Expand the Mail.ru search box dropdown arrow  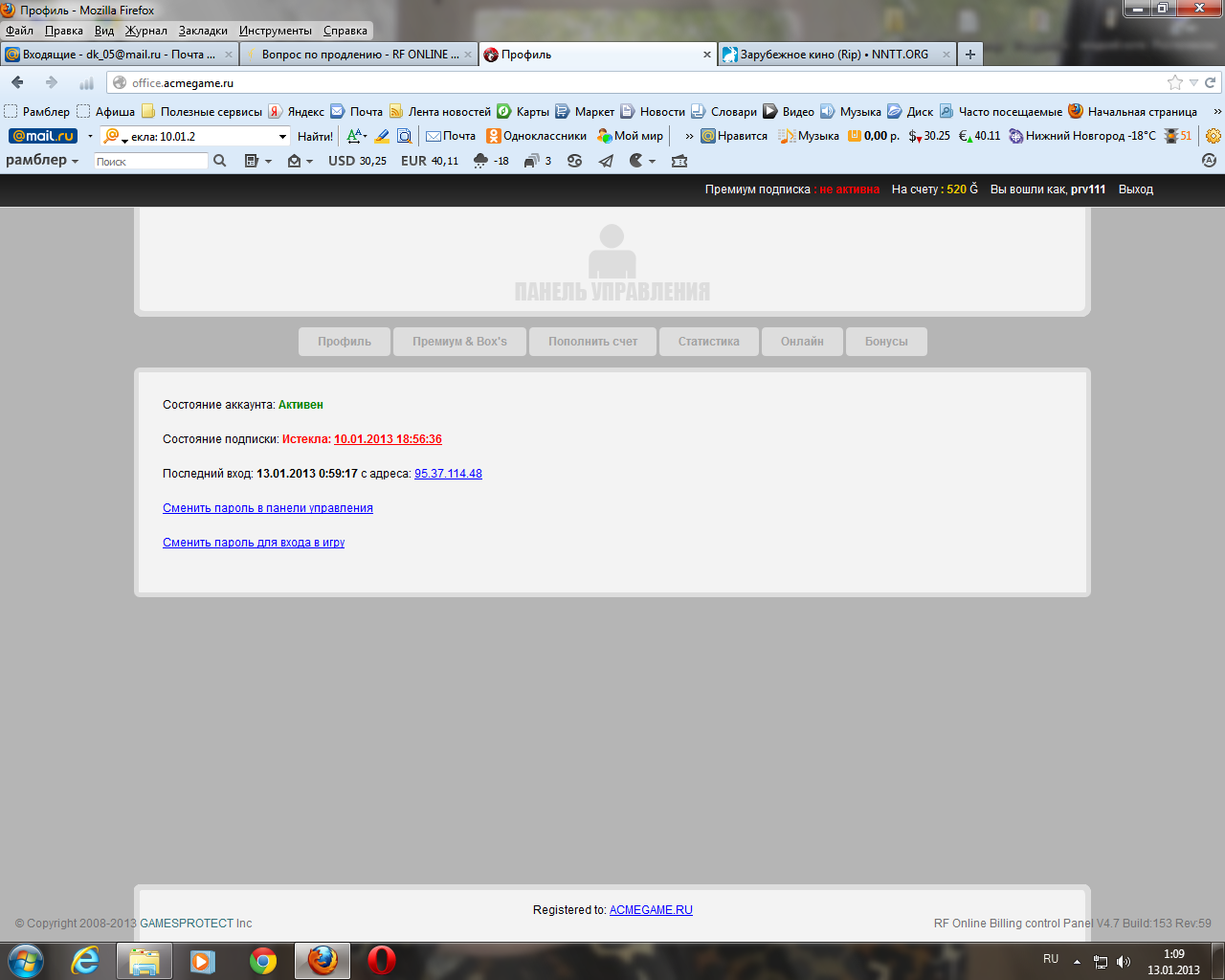[282, 137]
